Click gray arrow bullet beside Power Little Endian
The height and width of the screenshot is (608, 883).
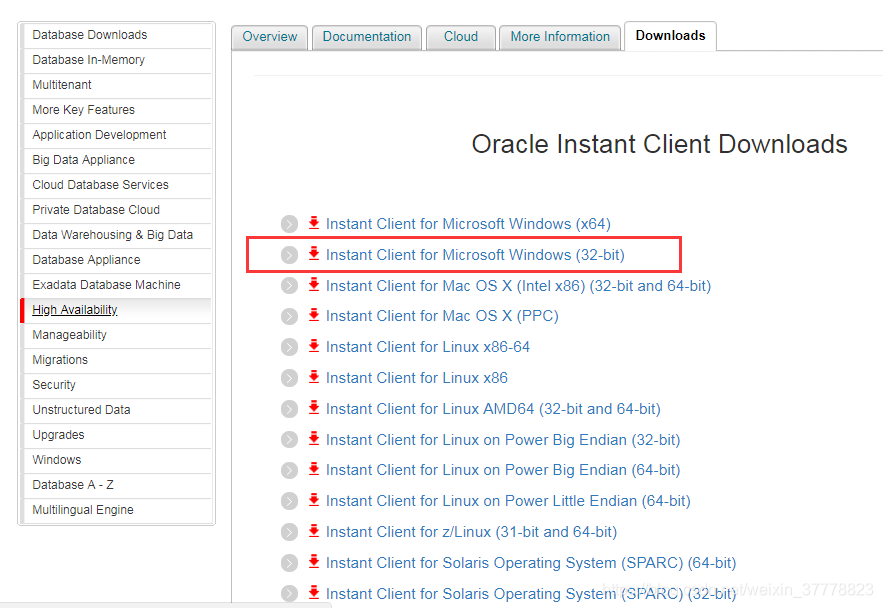[289, 502]
